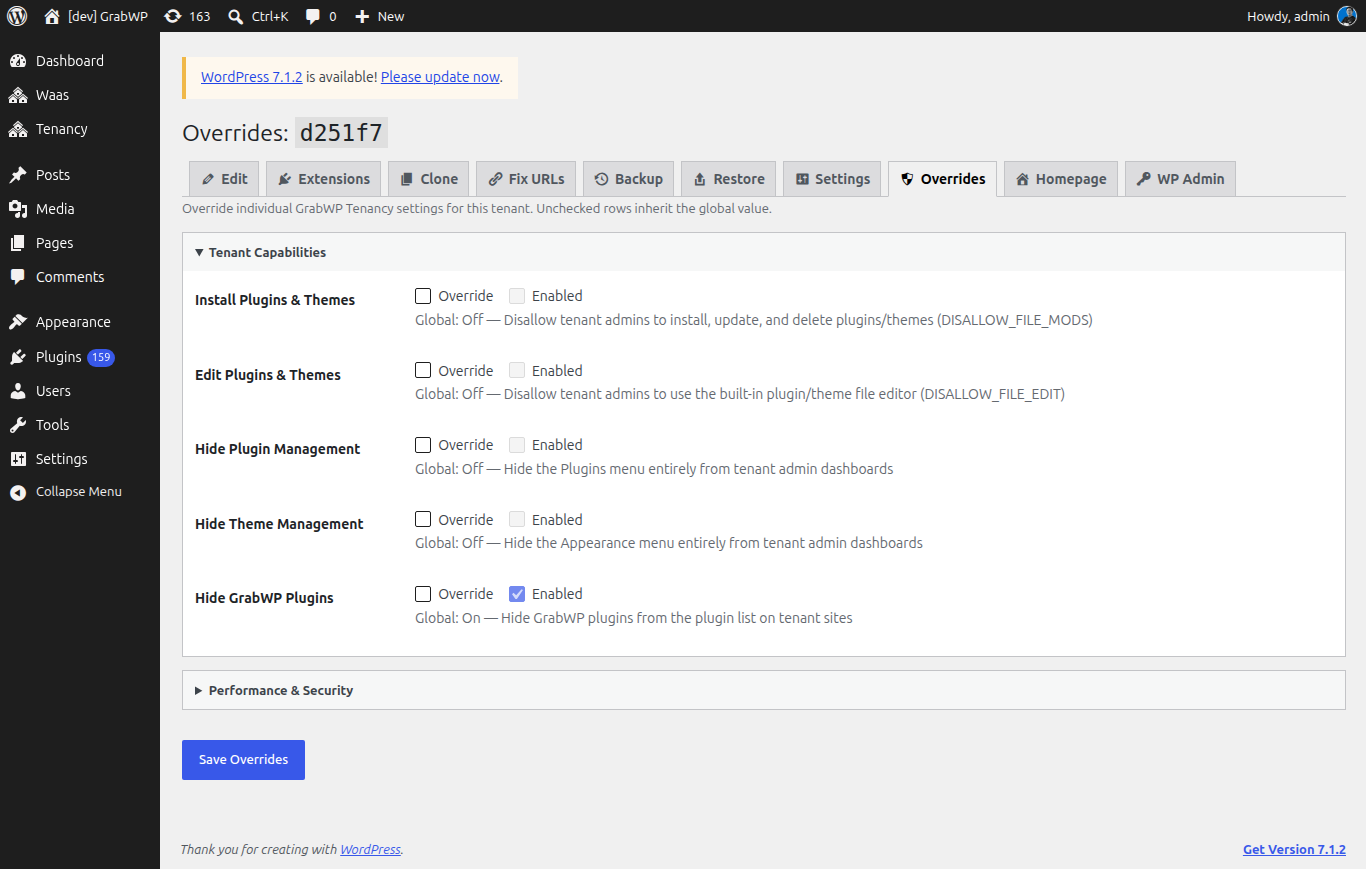Click the plug icon on Extensions tab
Image resolution: width=1366 pixels, height=869 pixels.
coord(285,179)
